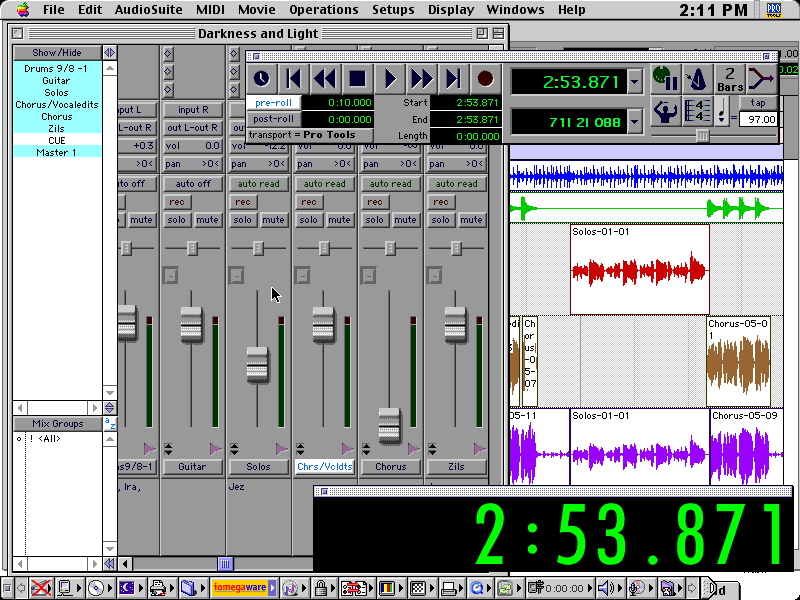The height and width of the screenshot is (600, 800).
Task: Toggle the metronome click icon
Action: (697, 78)
